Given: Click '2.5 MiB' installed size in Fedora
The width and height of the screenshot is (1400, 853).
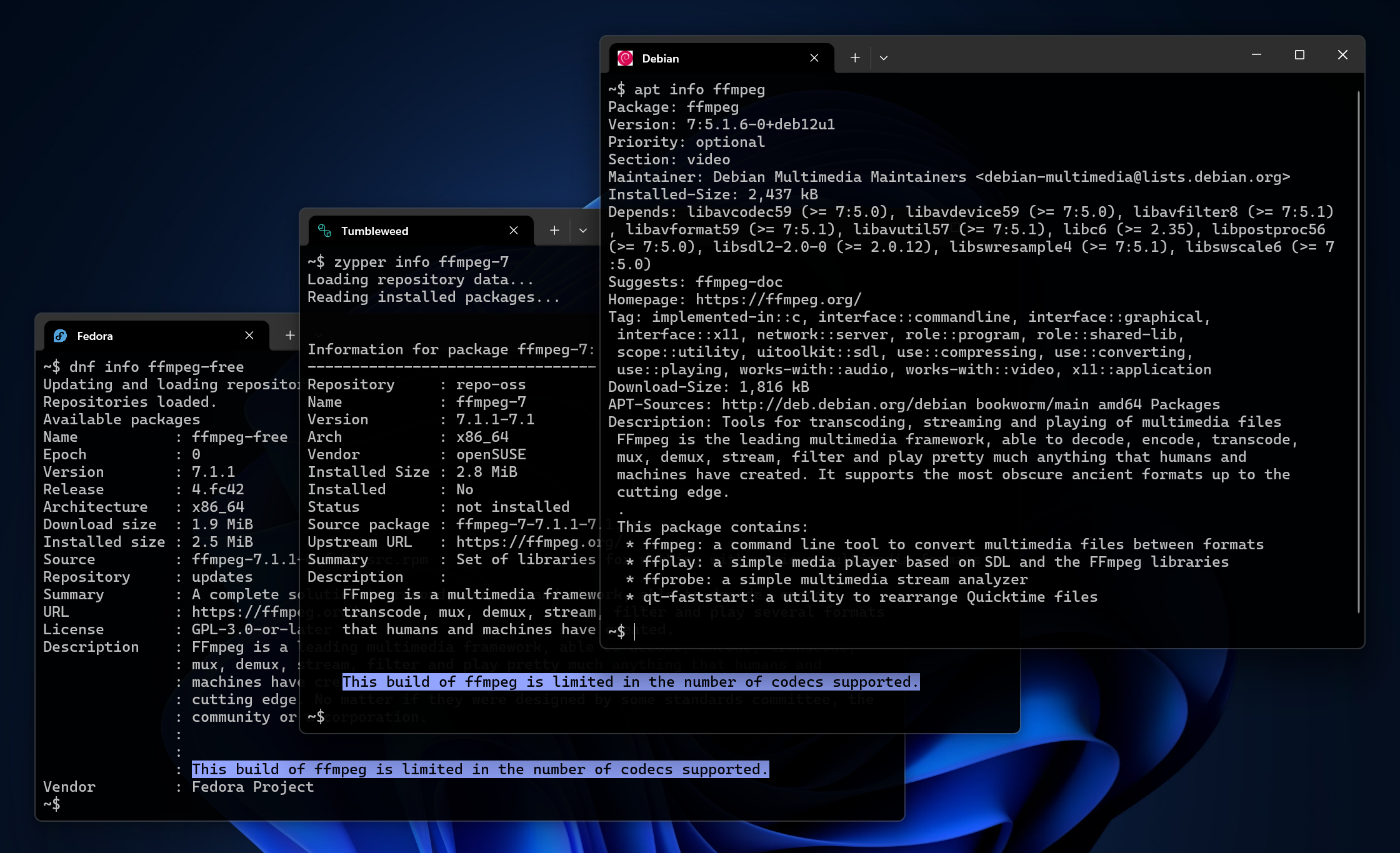Looking at the screenshot, I should (x=222, y=542).
